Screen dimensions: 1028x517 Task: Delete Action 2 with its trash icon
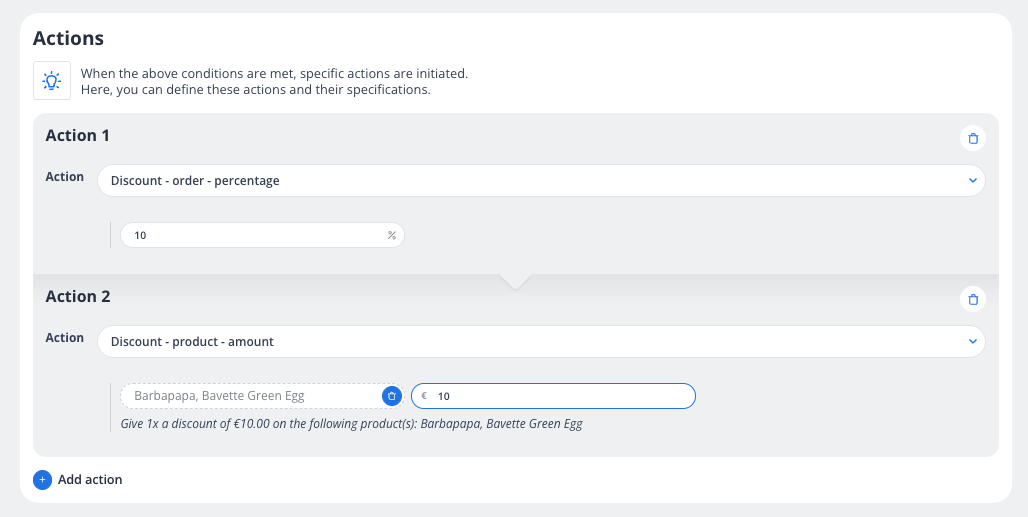(973, 299)
